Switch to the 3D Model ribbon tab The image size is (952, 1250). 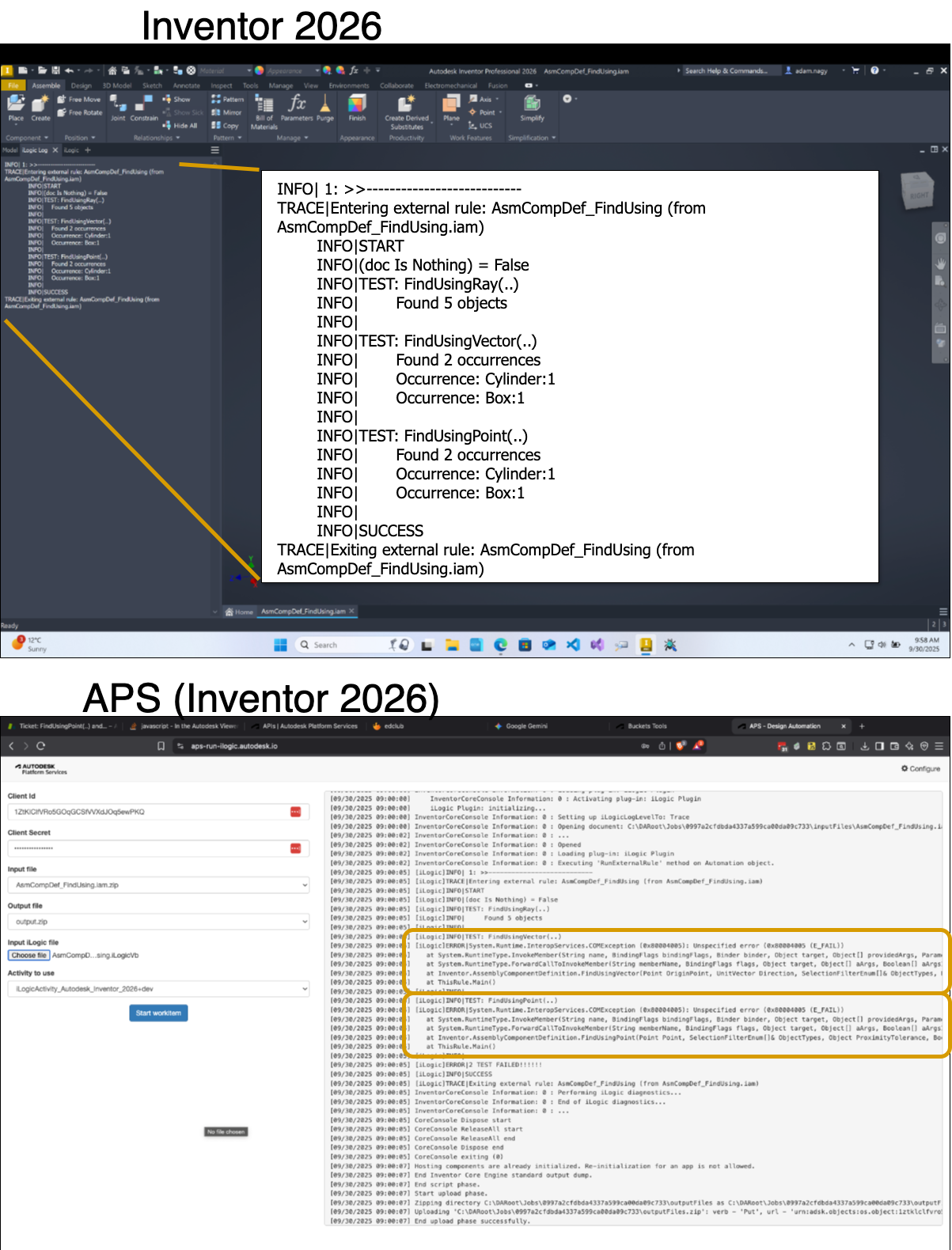pyautogui.click(x=117, y=85)
